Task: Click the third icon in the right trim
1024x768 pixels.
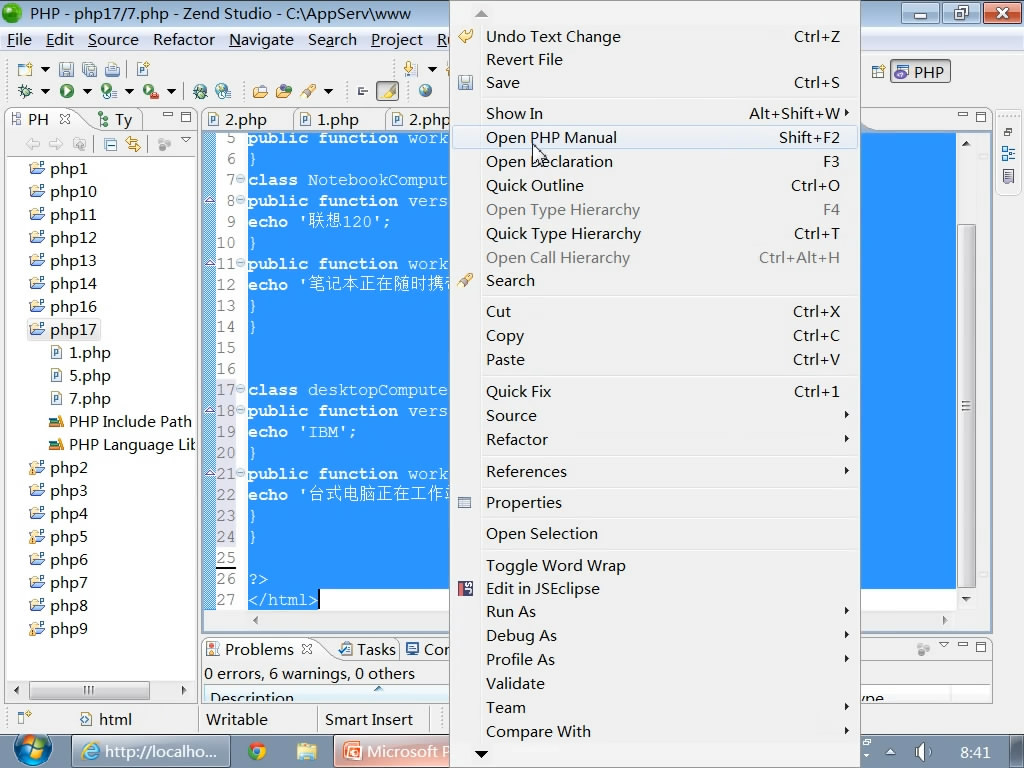Action: pyautogui.click(x=1008, y=176)
